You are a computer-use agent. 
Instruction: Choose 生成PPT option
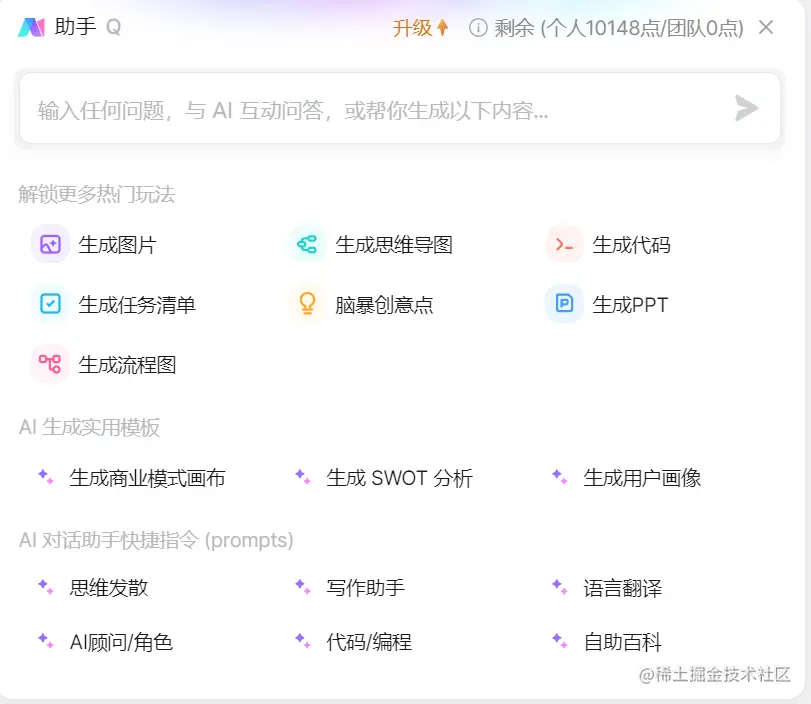click(x=630, y=305)
